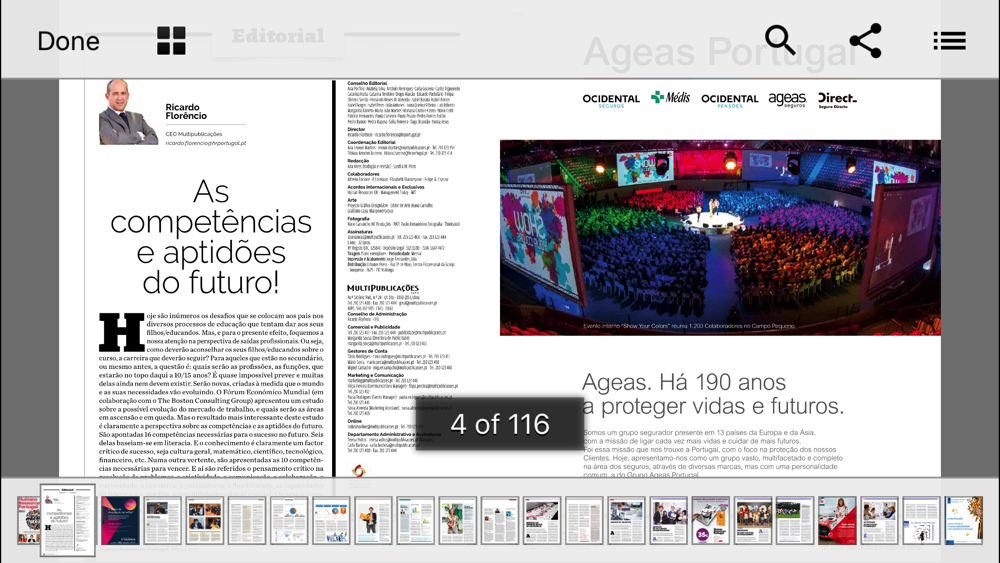Open the thumbnail with purple 35 circle
This screenshot has width=1000, height=563.
coord(710,520)
